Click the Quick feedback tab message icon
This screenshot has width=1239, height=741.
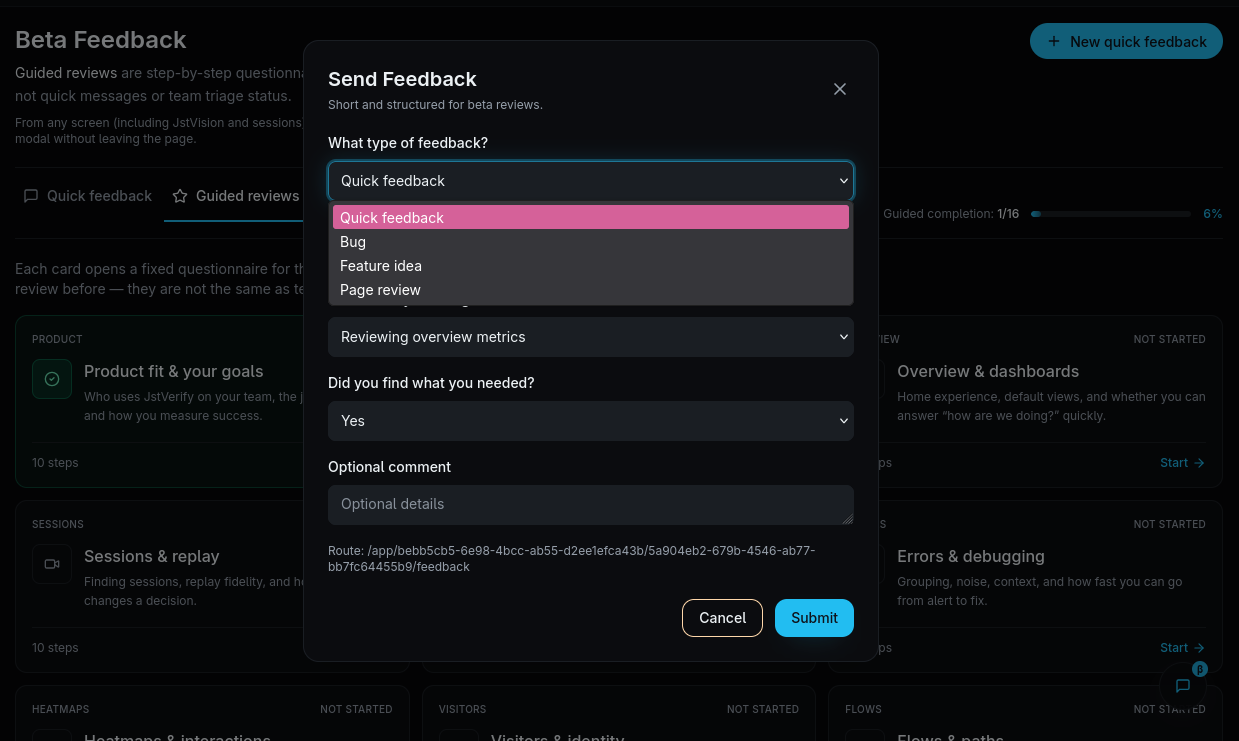pyautogui.click(x=31, y=196)
